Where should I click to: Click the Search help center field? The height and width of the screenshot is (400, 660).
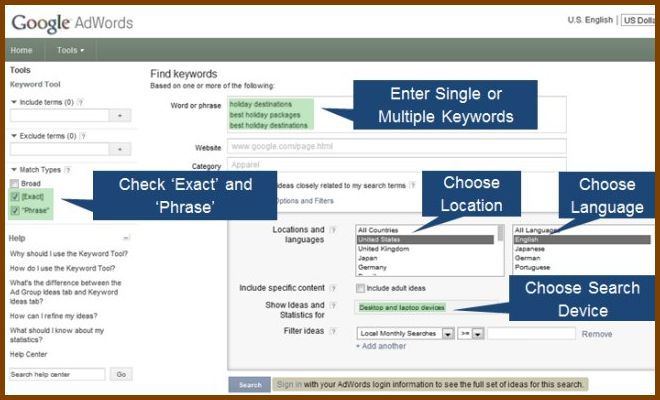(x=57, y=374)
